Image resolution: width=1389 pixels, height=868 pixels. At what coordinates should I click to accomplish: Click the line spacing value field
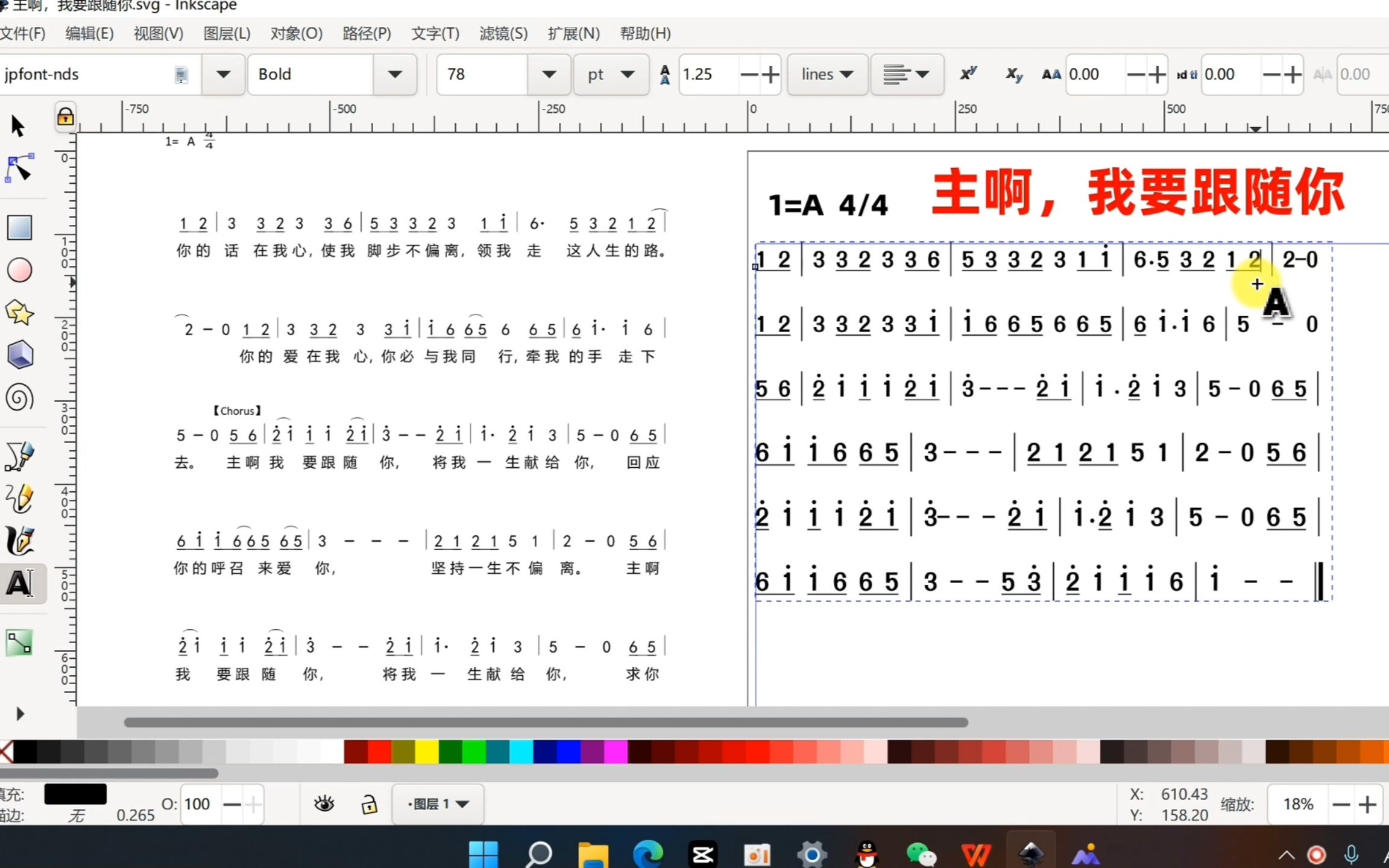coord(709,74)
